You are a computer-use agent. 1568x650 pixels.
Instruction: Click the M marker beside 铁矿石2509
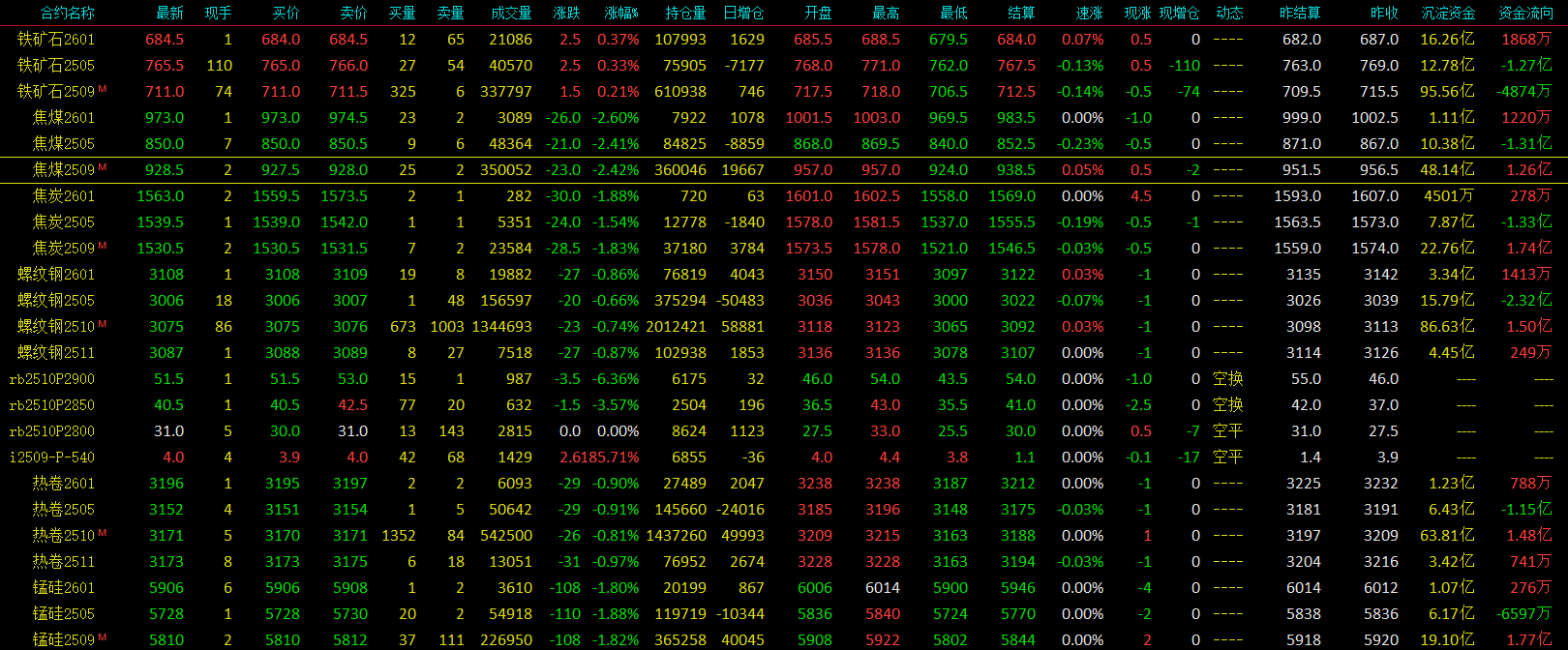click(x=103, y=89)
